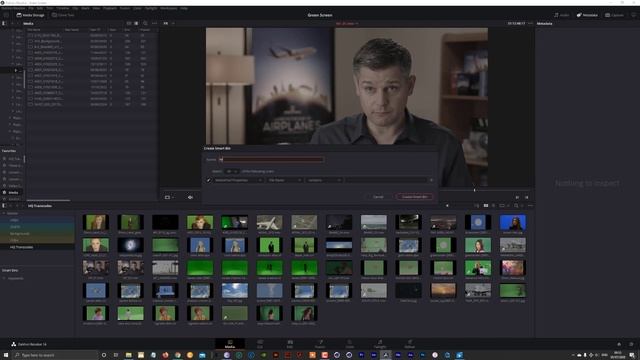Click the Create Smart Bin button
The image size is (640, 360).
pyautogui.click(x=414, y=197)
